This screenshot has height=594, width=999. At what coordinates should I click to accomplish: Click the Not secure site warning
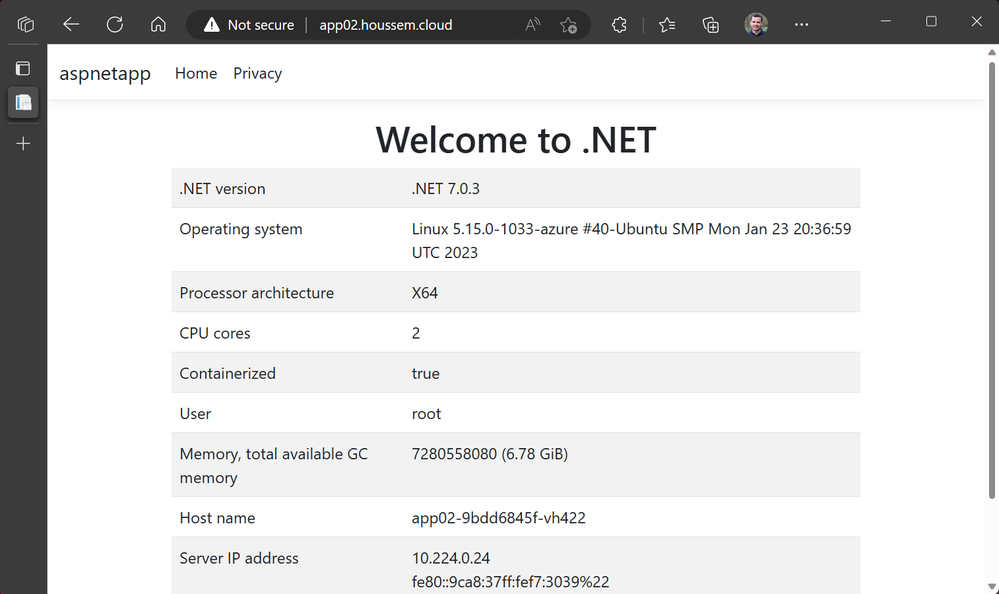click(x=249, y=25)
